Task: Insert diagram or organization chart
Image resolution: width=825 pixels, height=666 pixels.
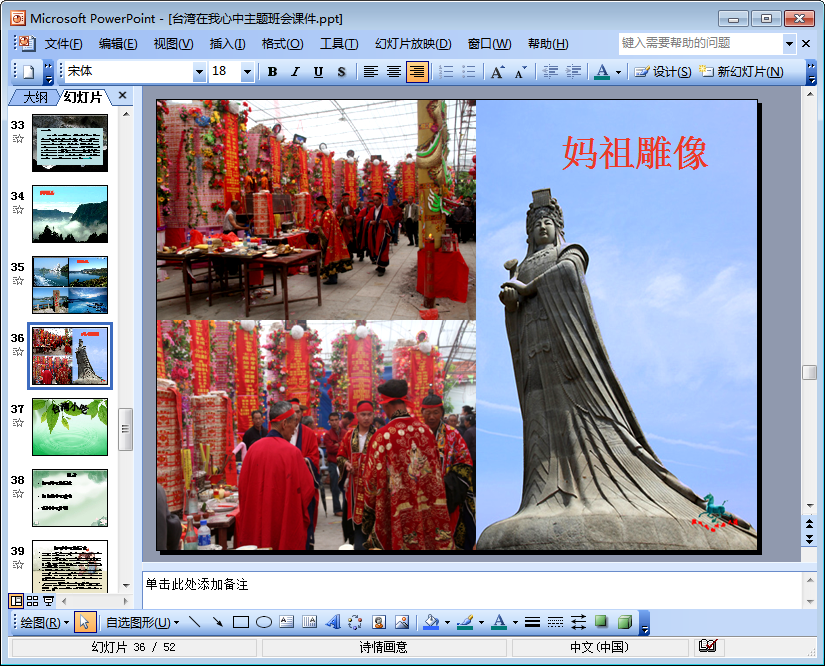Action: click(x=356, y=622)
